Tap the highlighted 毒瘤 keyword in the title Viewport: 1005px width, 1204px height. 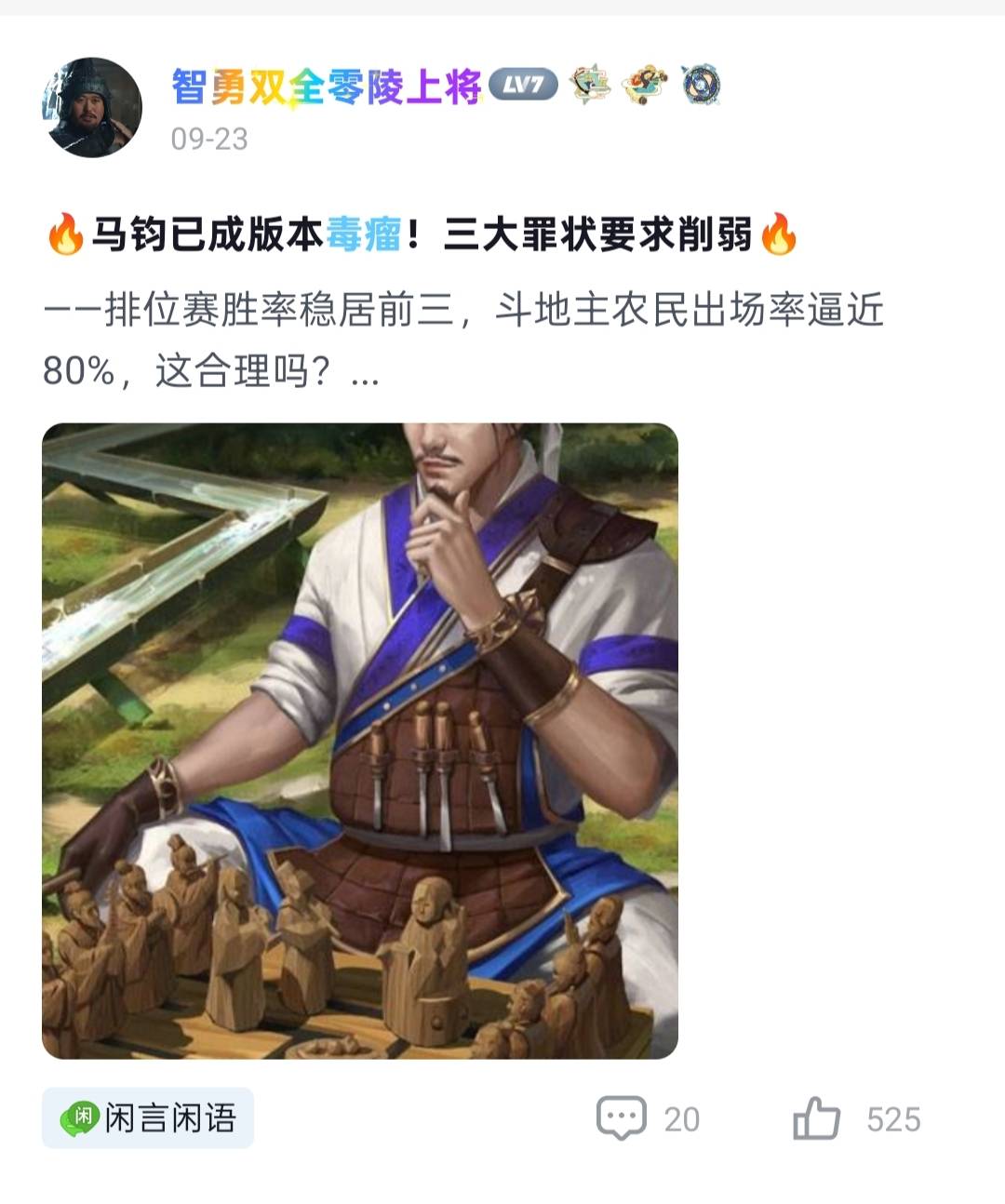click(364, 234)
